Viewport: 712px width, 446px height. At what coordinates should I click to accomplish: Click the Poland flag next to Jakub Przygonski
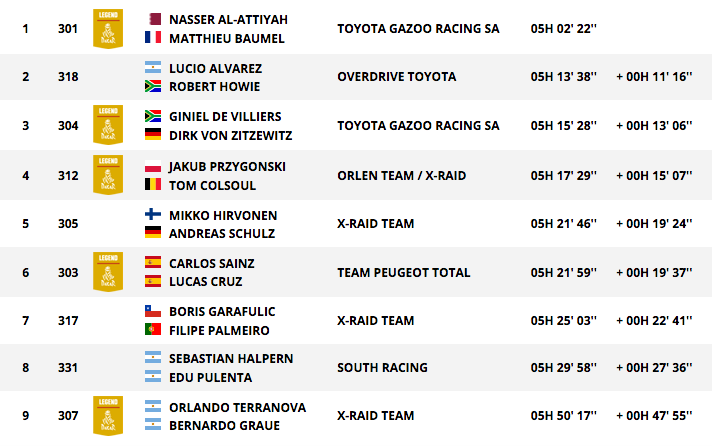click(x=153, y=166)
